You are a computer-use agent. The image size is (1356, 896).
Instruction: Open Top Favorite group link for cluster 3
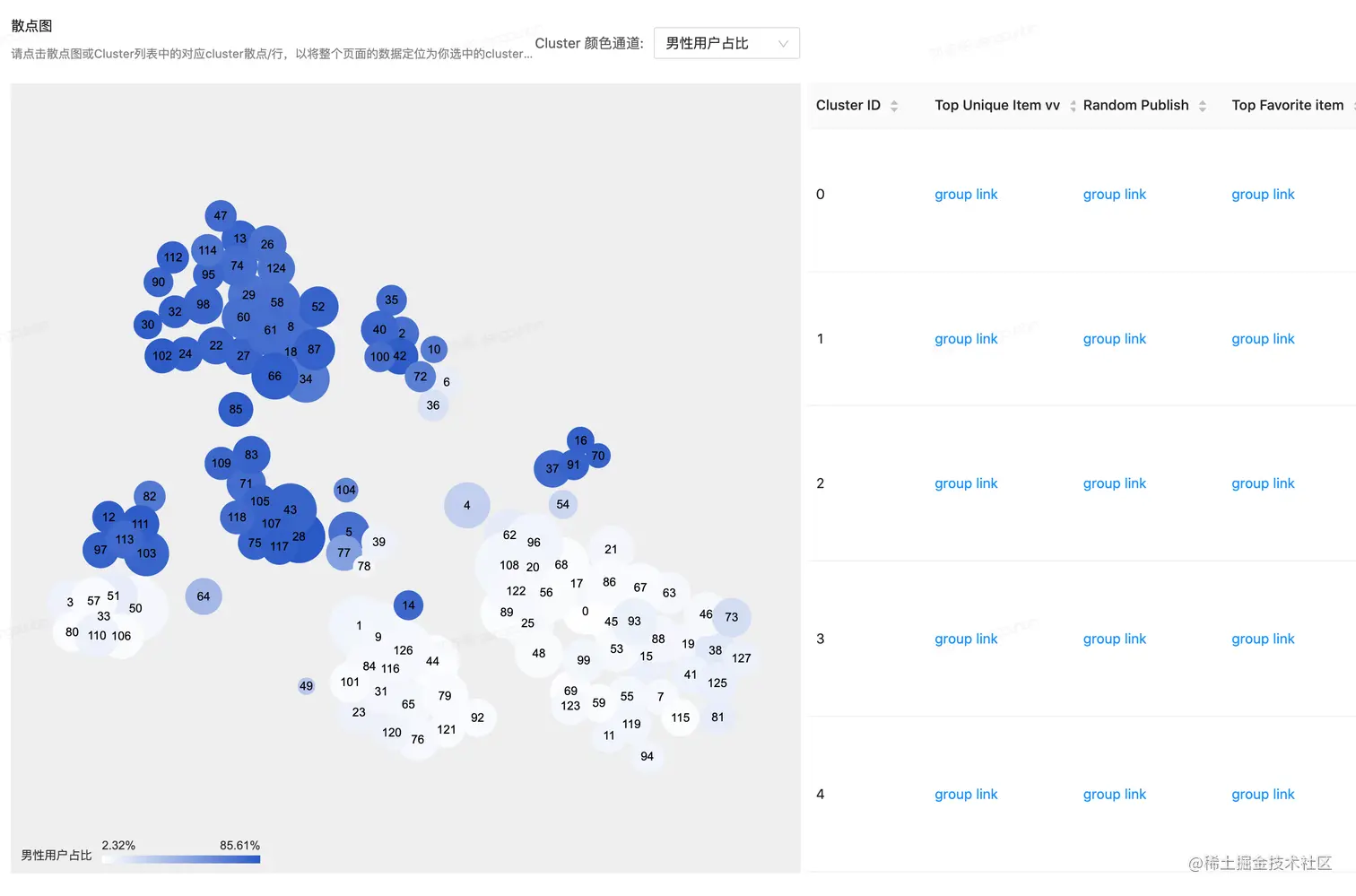point(1263,639)
